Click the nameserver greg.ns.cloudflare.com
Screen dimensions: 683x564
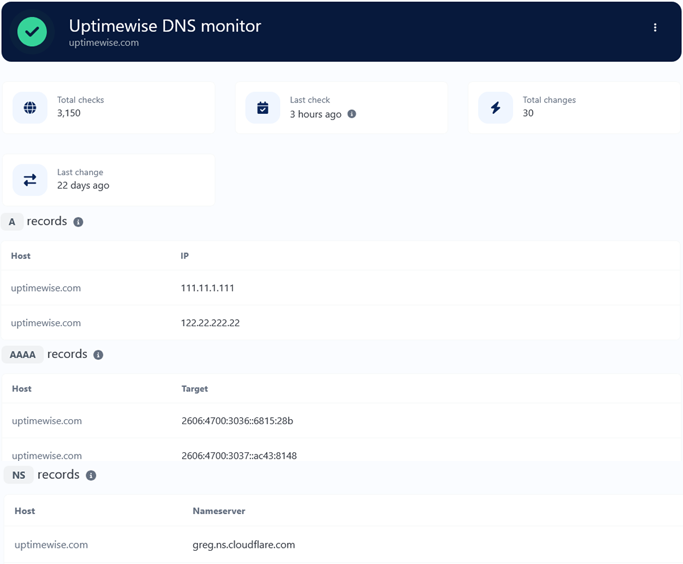243,545
